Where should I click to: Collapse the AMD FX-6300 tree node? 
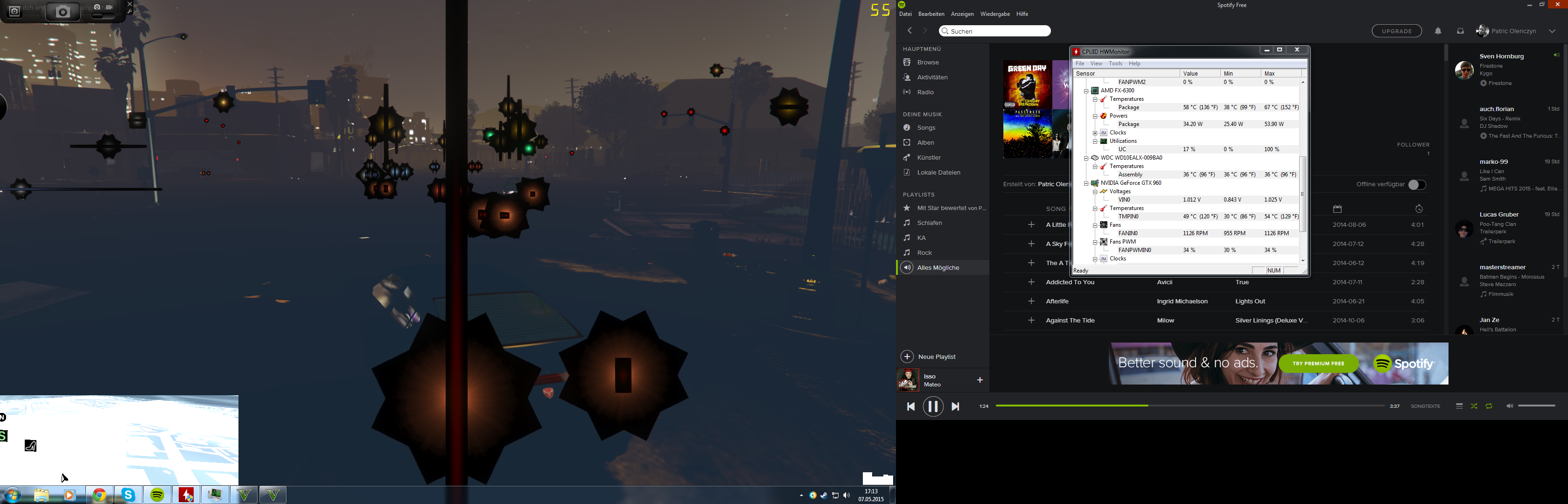click(x=1086, y=91)
